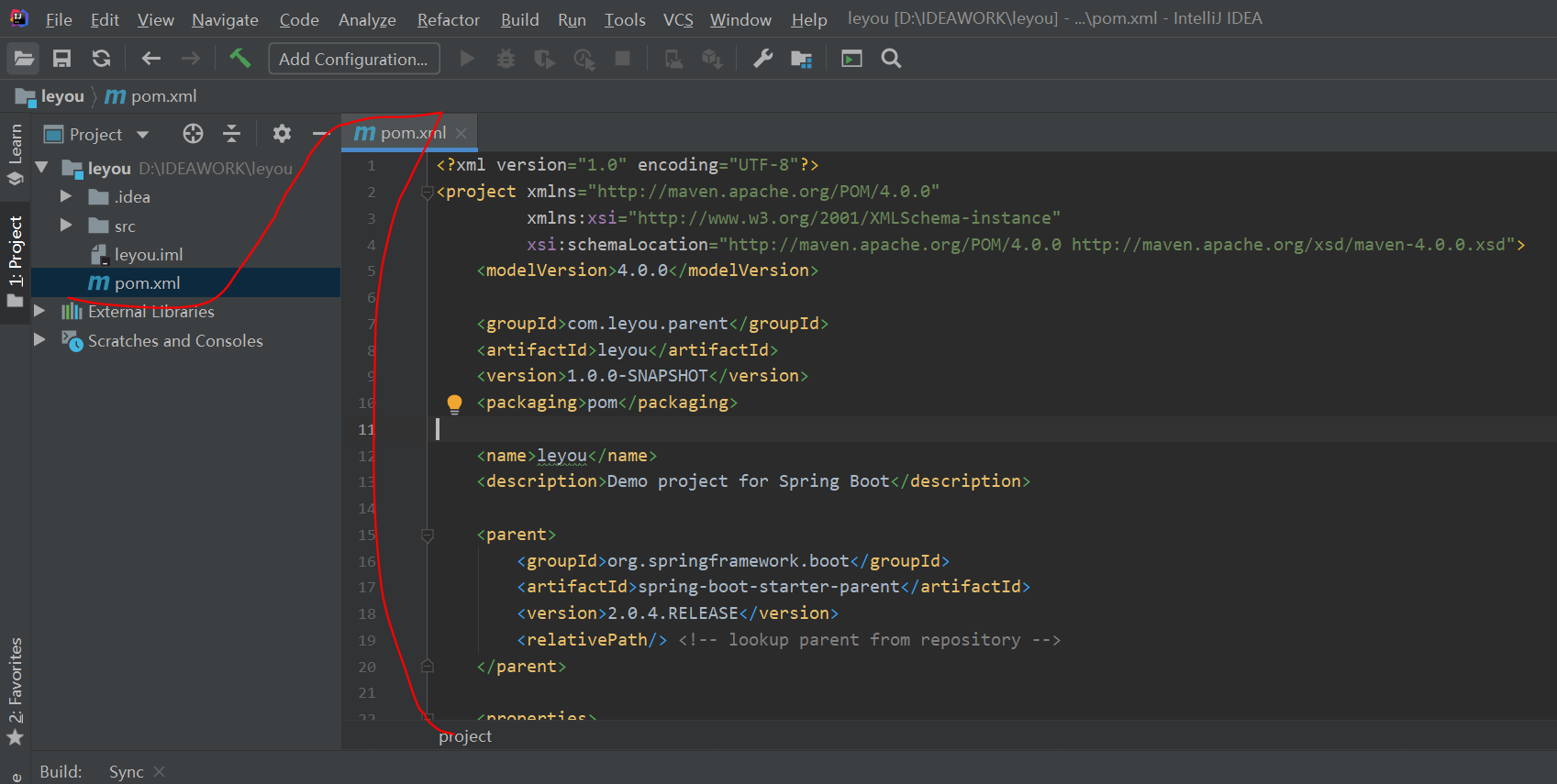The image size is (1557, 784).
Task: Click line number 19 in the gutter
Action: coord(367,640)
